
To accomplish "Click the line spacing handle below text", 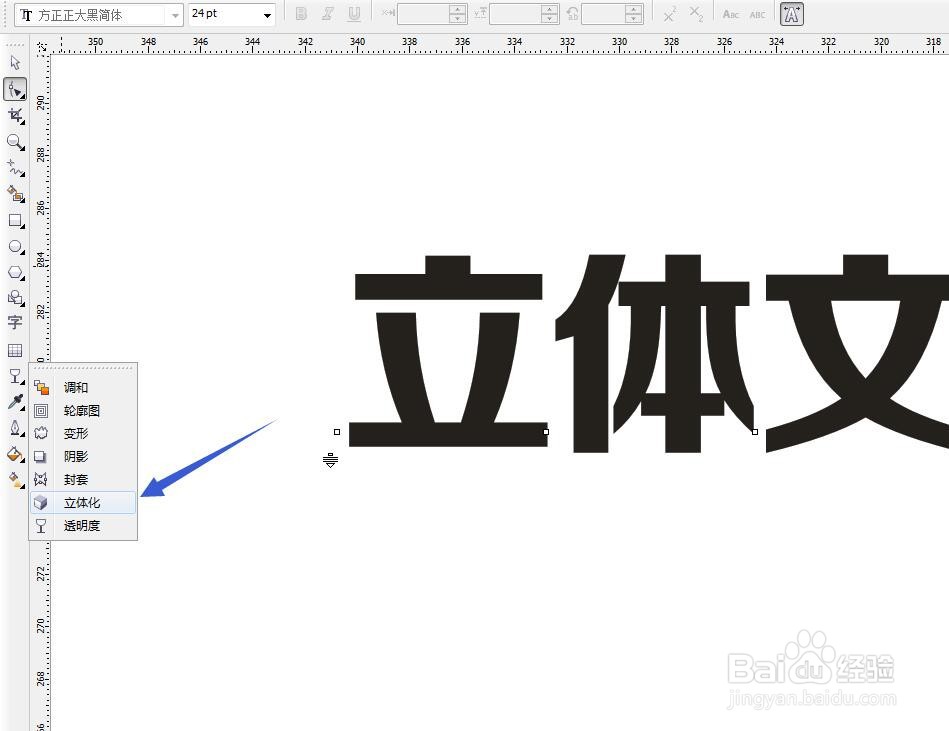I will point(330,461).
